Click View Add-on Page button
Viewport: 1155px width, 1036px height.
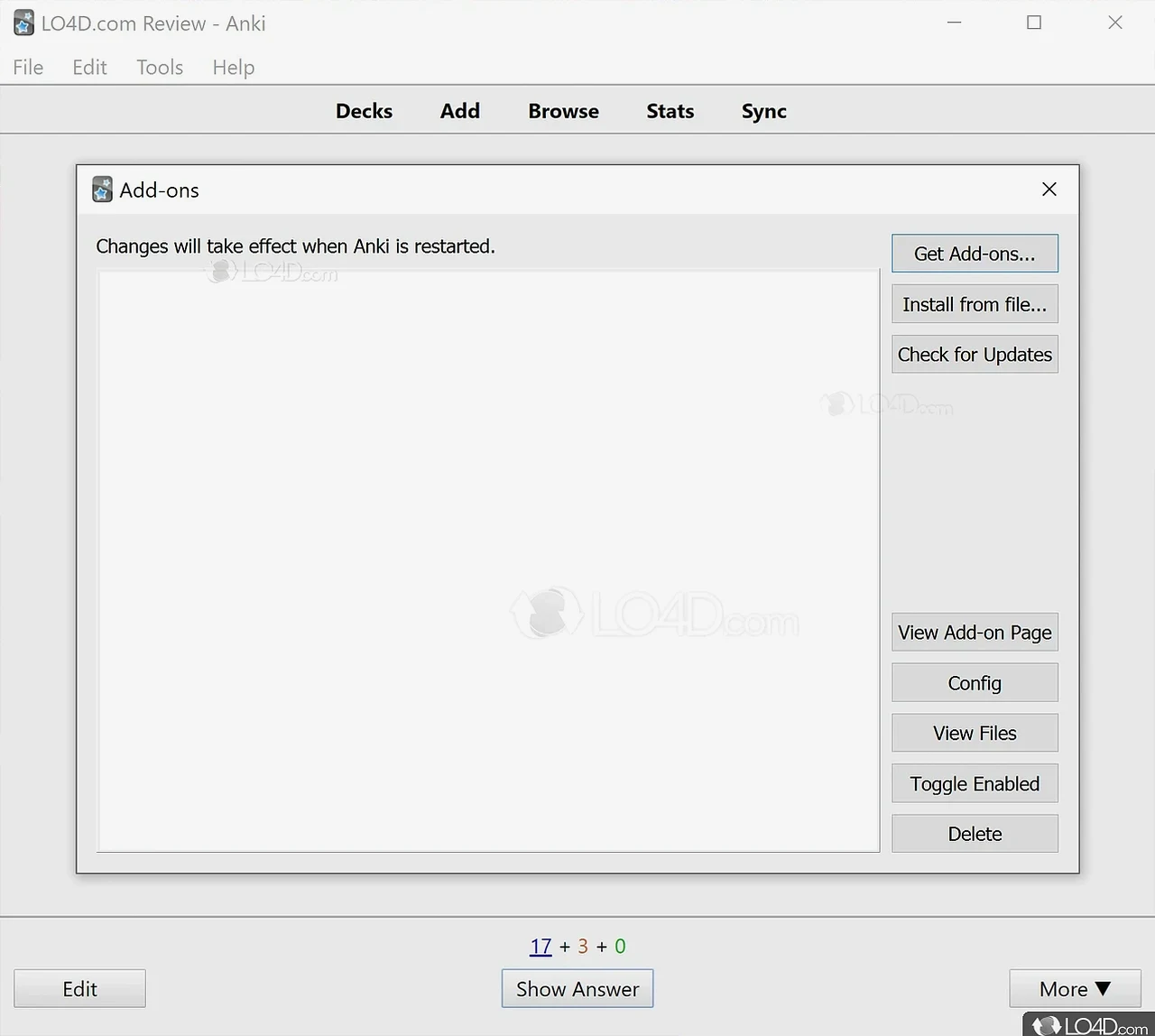coord(975,633)
